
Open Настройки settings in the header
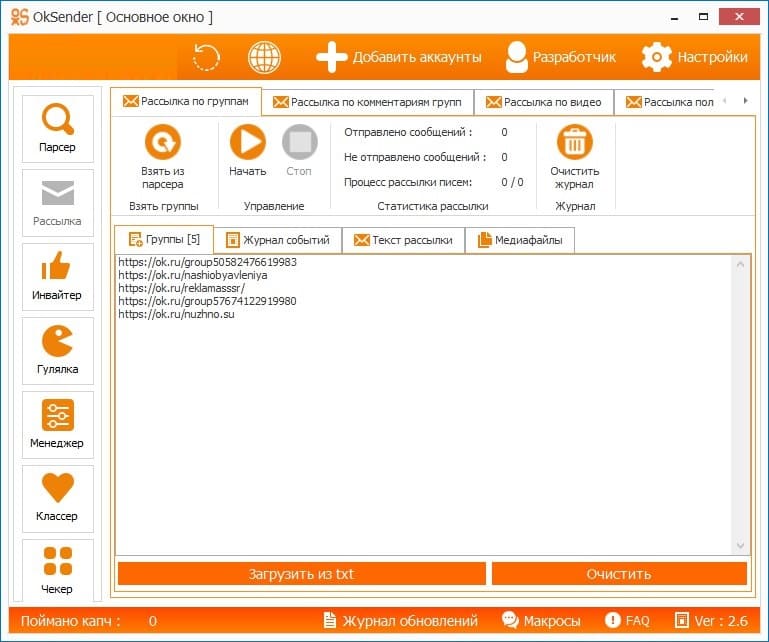[695, 57]
